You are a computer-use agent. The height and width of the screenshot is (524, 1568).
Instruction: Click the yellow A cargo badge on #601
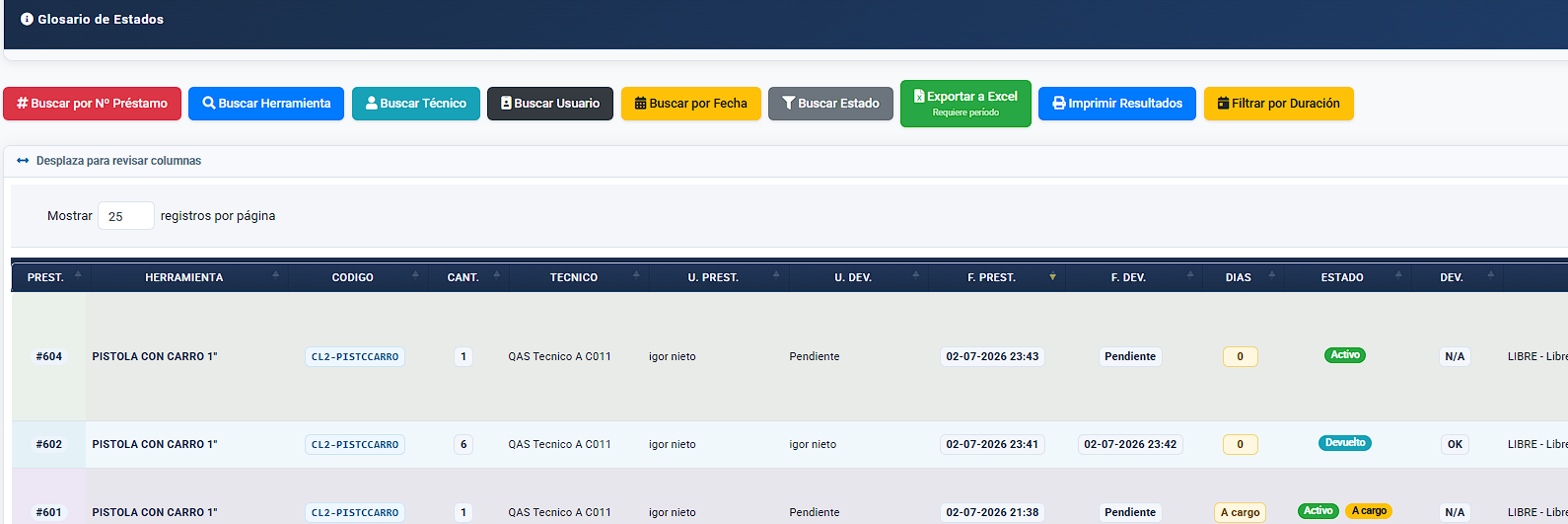click(x=1369, y=511)
